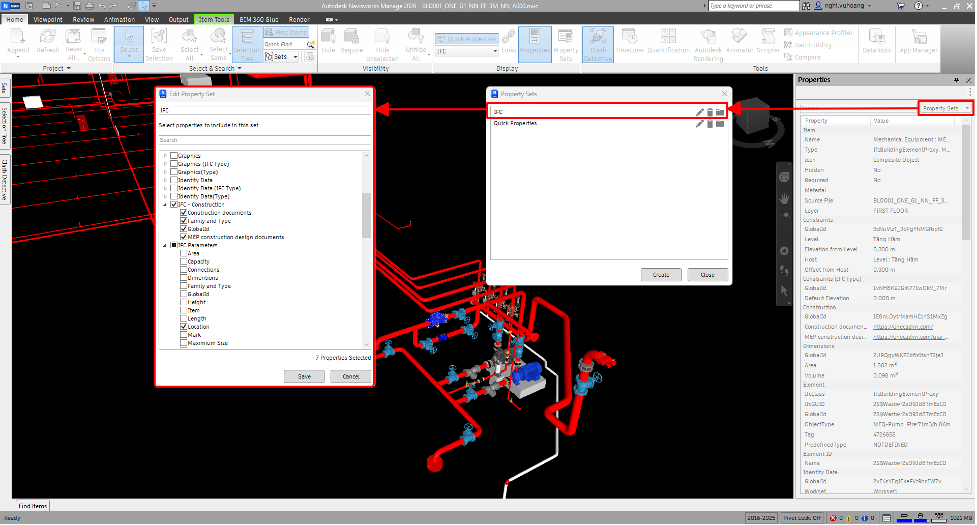This screenshot has width=977, height=525.
Task: Click Hide Unselected icon
Action: coord(382,44)
